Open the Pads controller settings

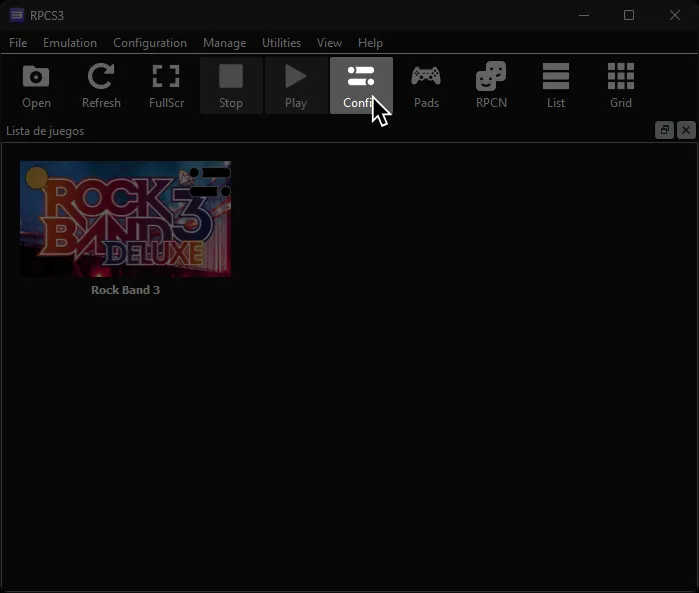pyautogui.click(x=426, y=86)
